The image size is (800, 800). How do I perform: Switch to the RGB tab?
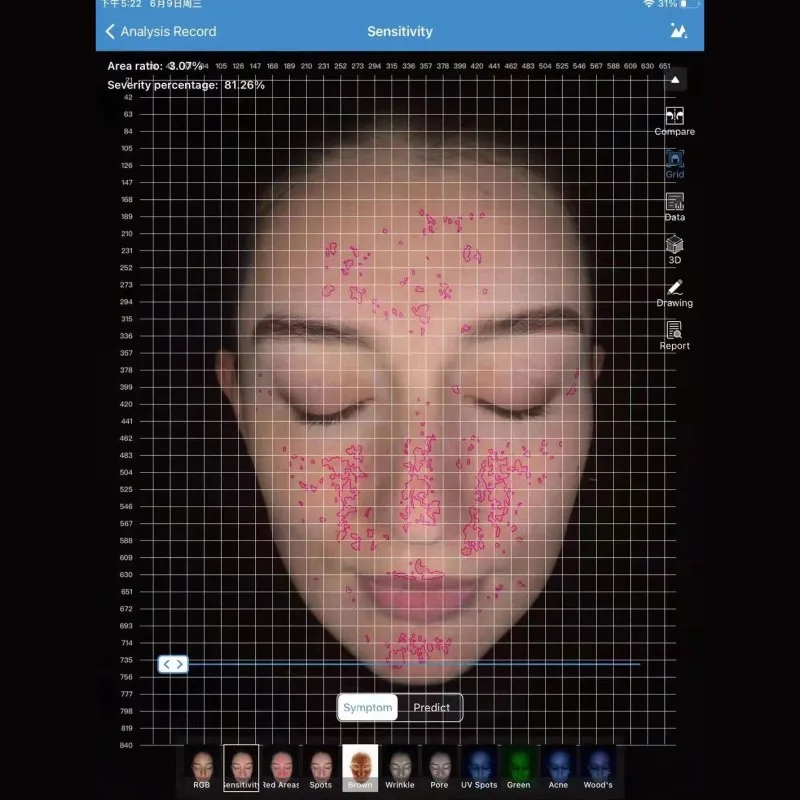201,770
